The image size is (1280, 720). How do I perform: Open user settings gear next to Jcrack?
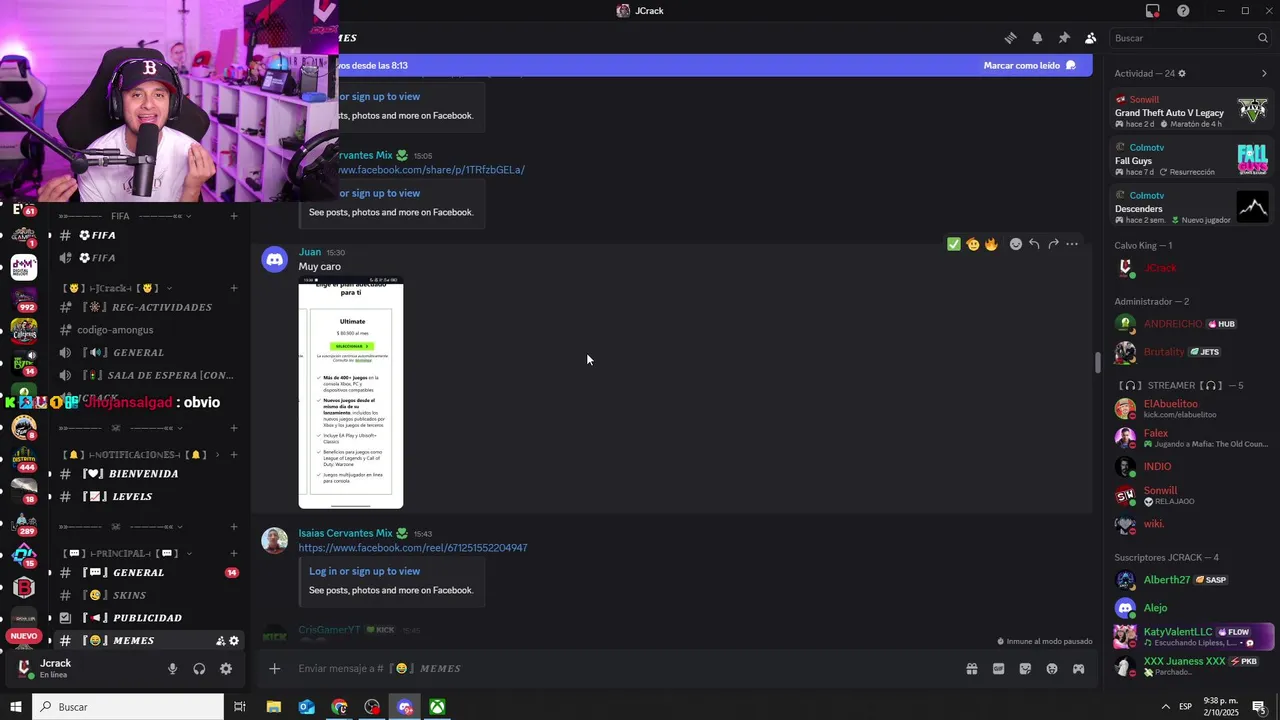tap(226, 669)
